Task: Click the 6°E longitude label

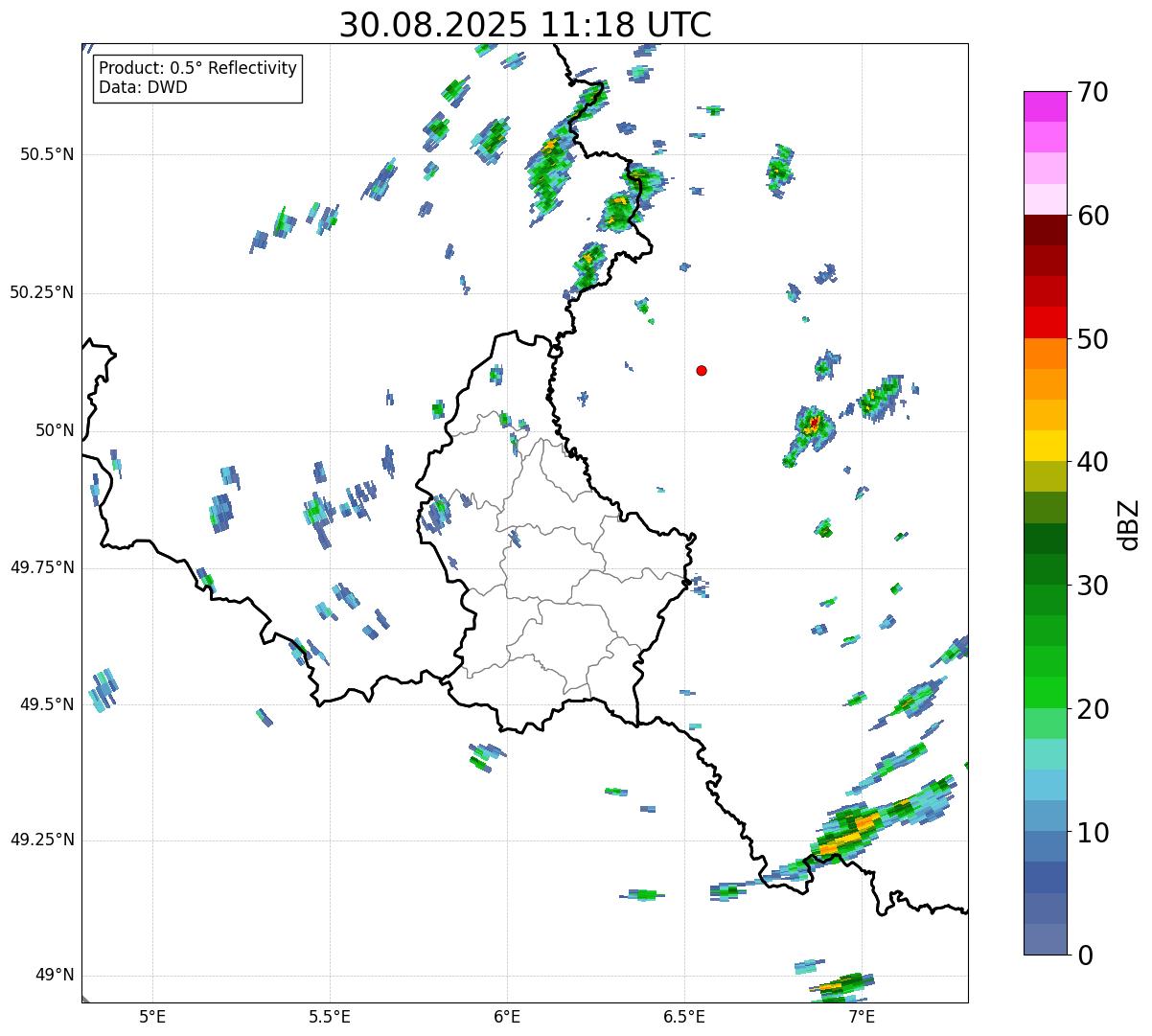Action: (507, 1017)
